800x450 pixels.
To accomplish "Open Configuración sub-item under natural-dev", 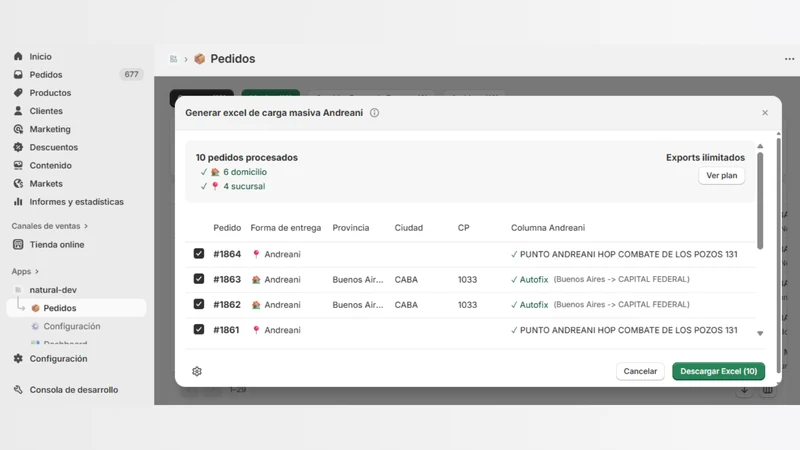I will tap(72, 326).
